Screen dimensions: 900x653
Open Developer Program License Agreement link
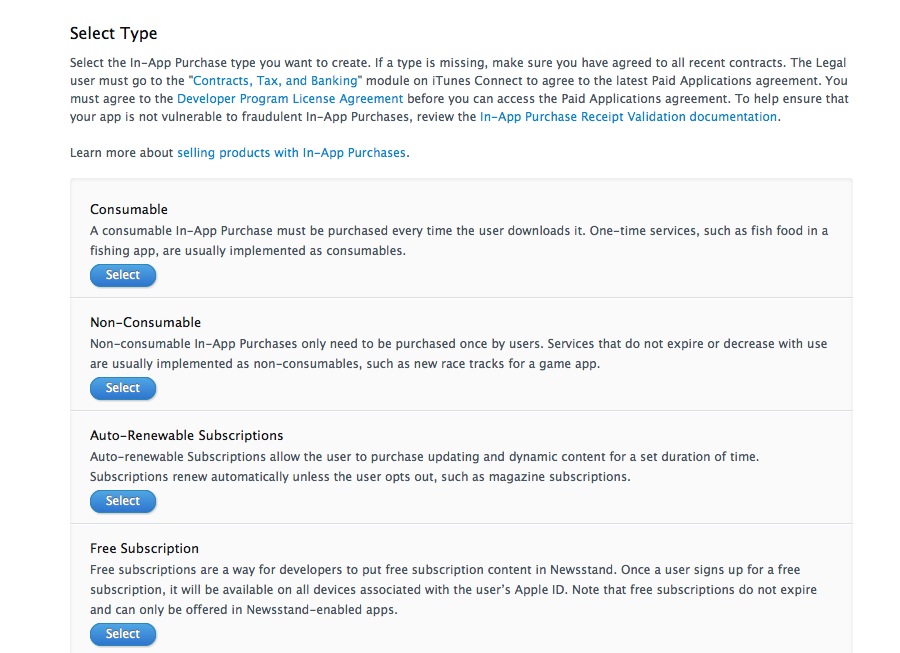pyautogui.click(x=290, y=99)
